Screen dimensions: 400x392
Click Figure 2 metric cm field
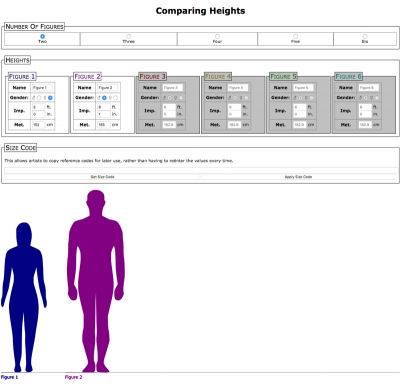point(104,125)
